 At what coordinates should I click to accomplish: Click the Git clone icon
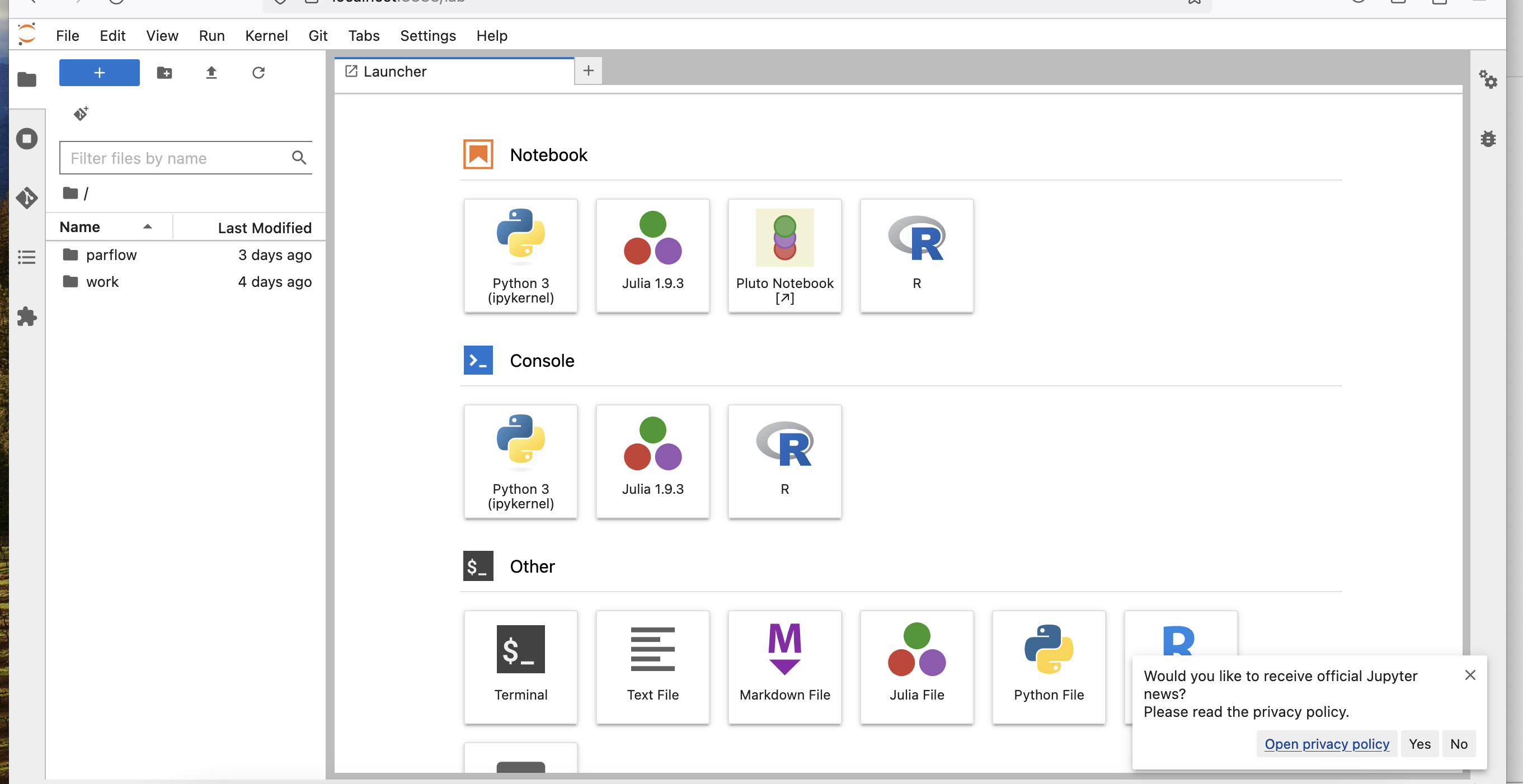tap(81, 113)
